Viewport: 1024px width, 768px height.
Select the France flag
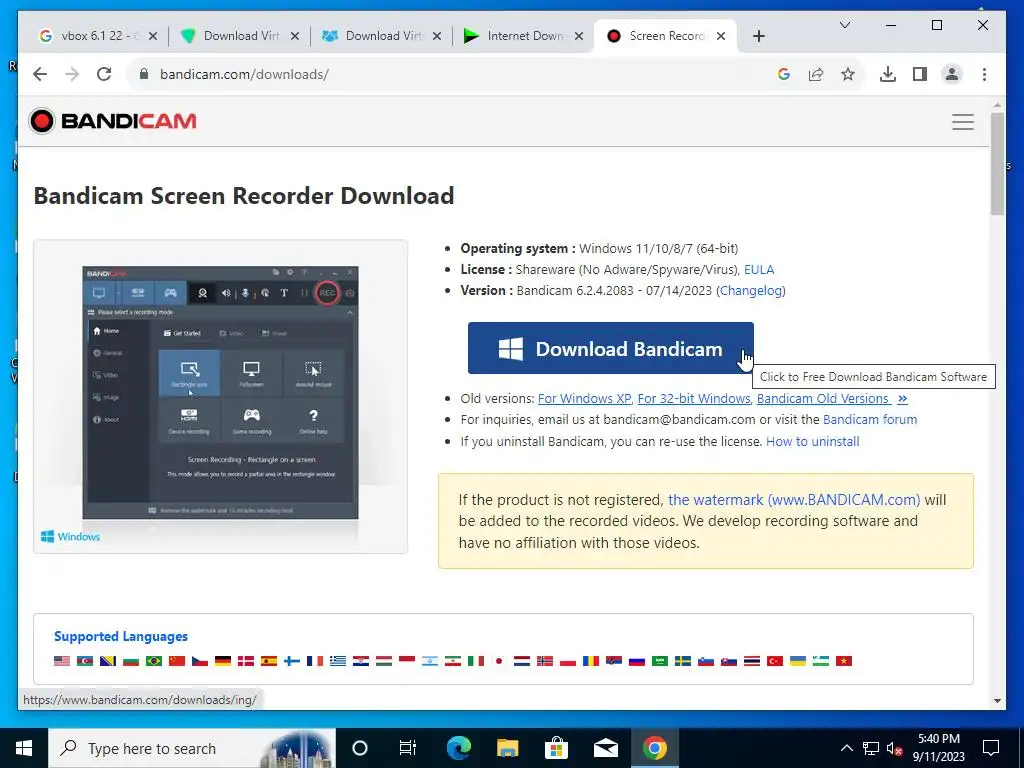(315, 661)
